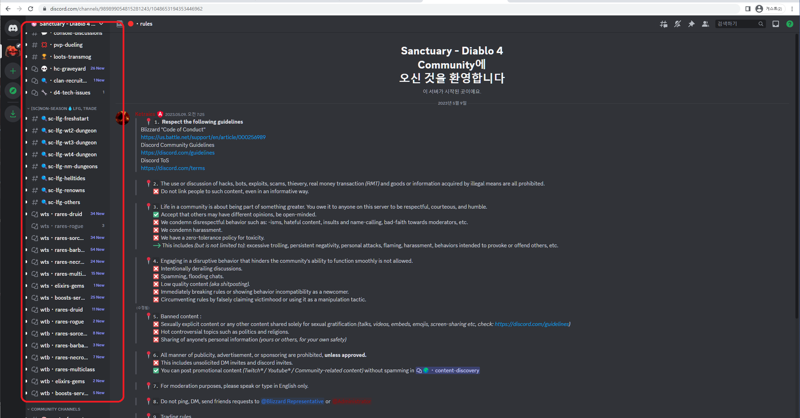800x418 pixels.
Task: Open the green Help question mark icon
Action: pyautogui.click(x=789, y=24)
